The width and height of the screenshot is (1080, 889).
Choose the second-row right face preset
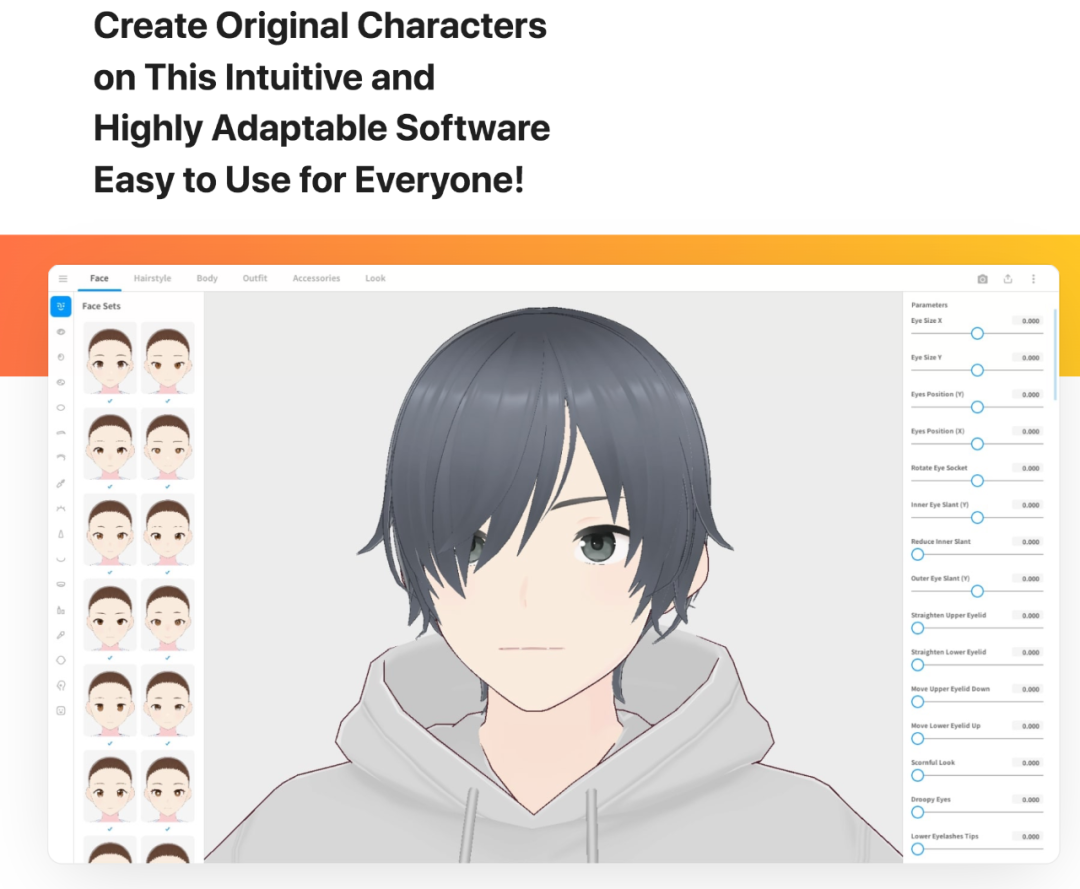(x=168, y=443)
